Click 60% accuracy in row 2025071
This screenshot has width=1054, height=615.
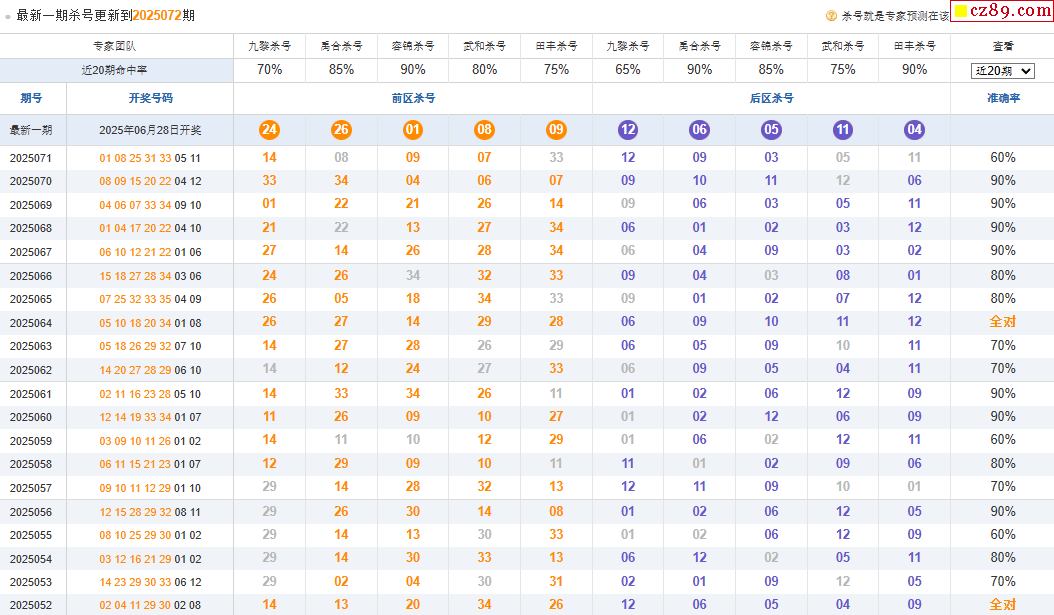[1002, 157]
